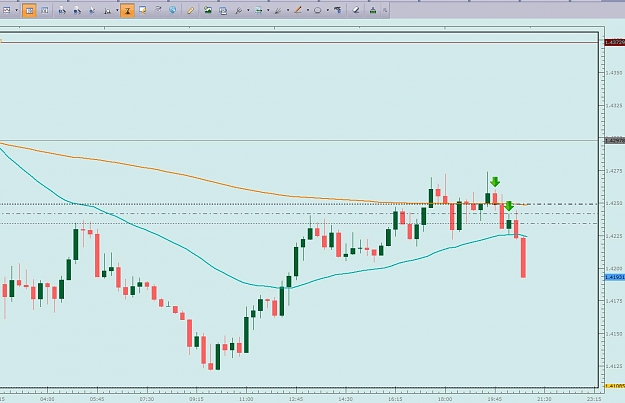This screenshot has width=625, height=403.
Task: Click the 1.4350 price axis value
Action: (x=614, y=73)
